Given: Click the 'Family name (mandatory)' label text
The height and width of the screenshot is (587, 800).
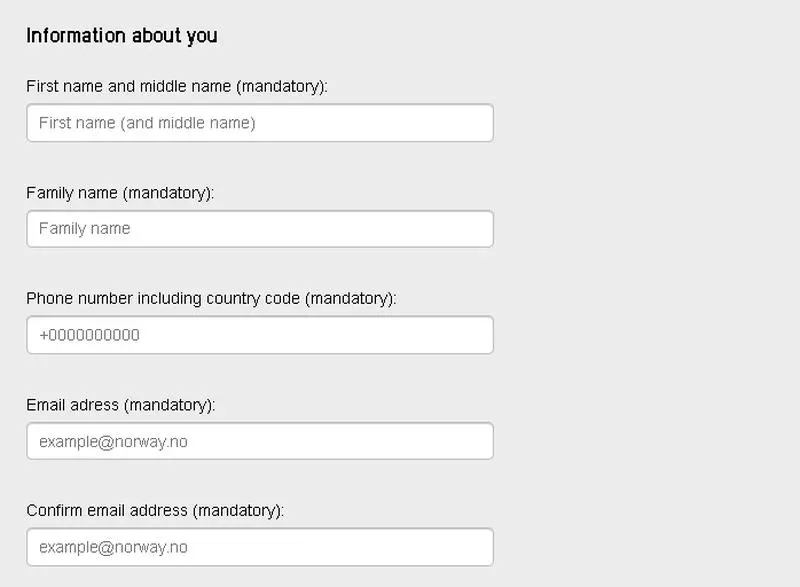Looking at the screenshot, I should (x=120, y=193).
